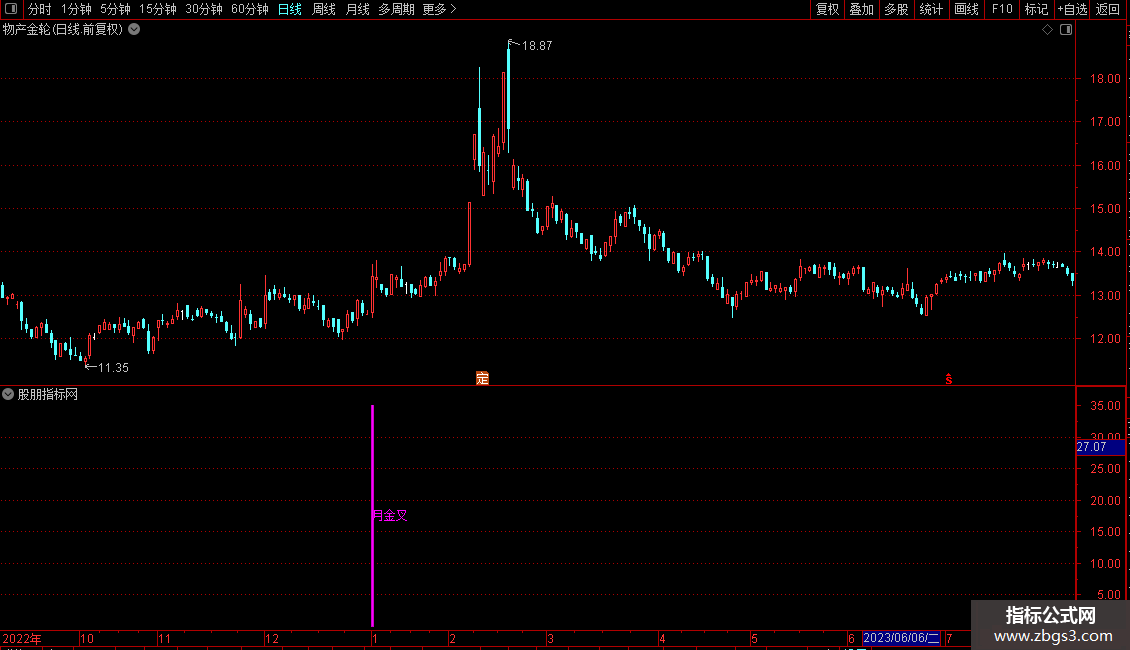Expand dropdown next to 物产金轮 title
The width and height of the screenshot is (1130, 650).
pyautogui.click(x=134, y=30)
